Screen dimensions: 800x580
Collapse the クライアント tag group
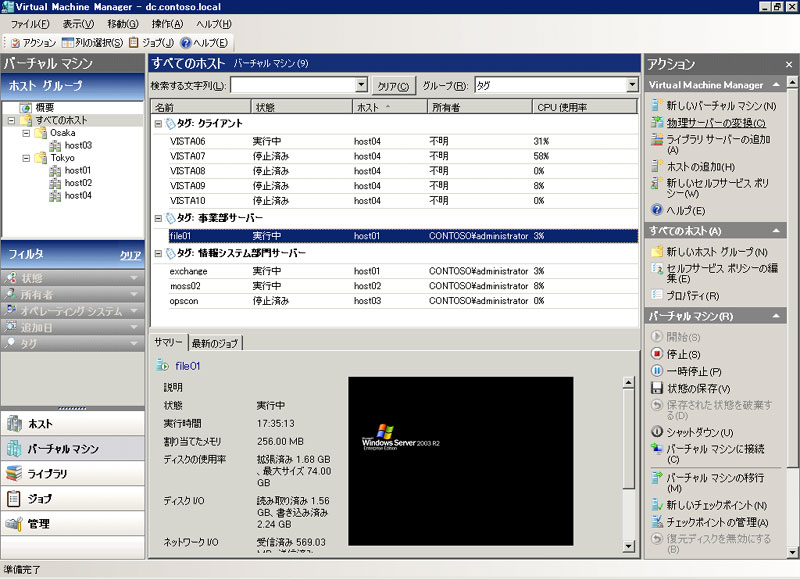tap(158, 123)
